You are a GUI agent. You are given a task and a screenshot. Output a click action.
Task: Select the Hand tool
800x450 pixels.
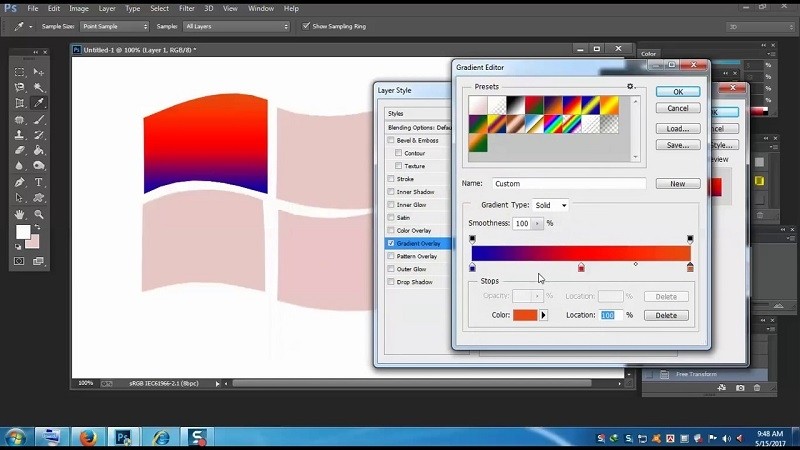click(19, 214)
